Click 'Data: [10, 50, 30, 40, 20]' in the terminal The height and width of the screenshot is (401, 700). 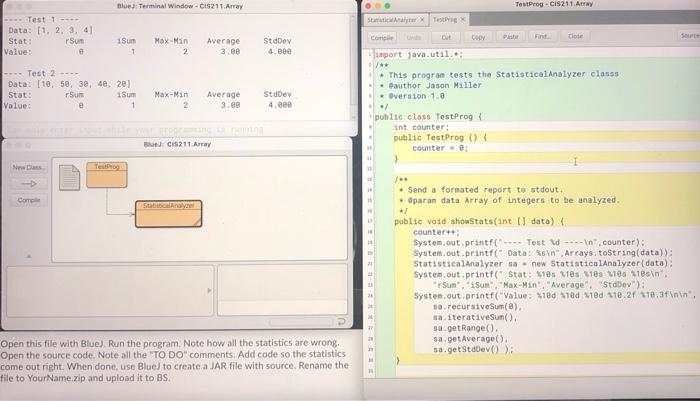click(x=69, y=84)
